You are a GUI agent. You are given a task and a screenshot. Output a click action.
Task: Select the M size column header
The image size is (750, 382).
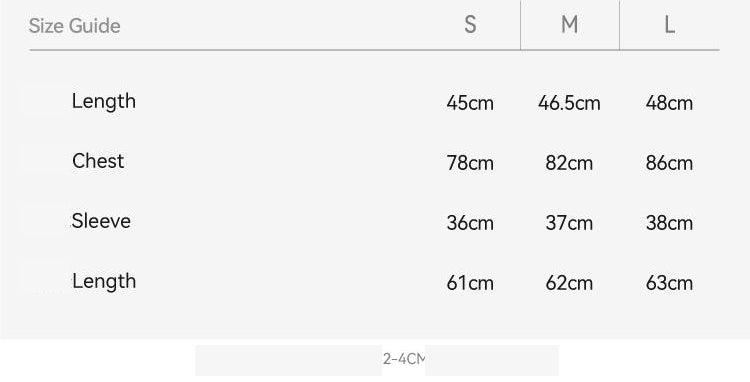[x=569, y=25]
